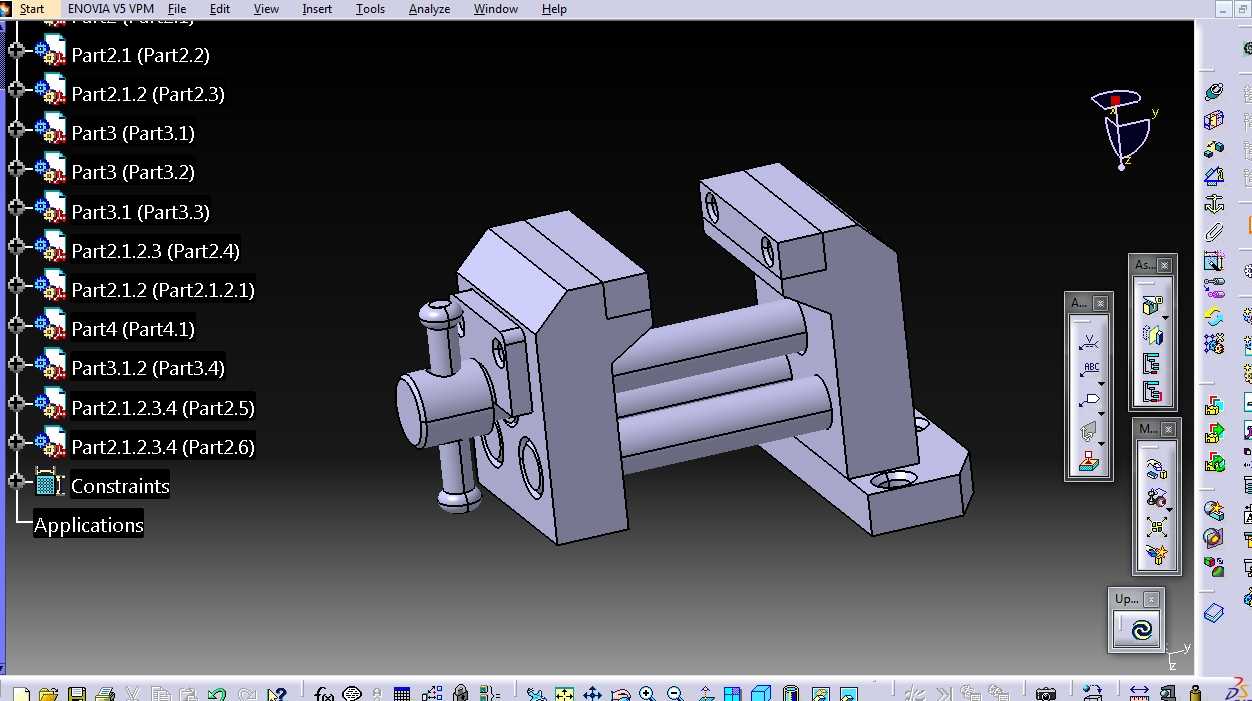This screenshot has width=1252, height=701.
Task: Click the Create Multi-View icon
Action: [x=733, y=693]
